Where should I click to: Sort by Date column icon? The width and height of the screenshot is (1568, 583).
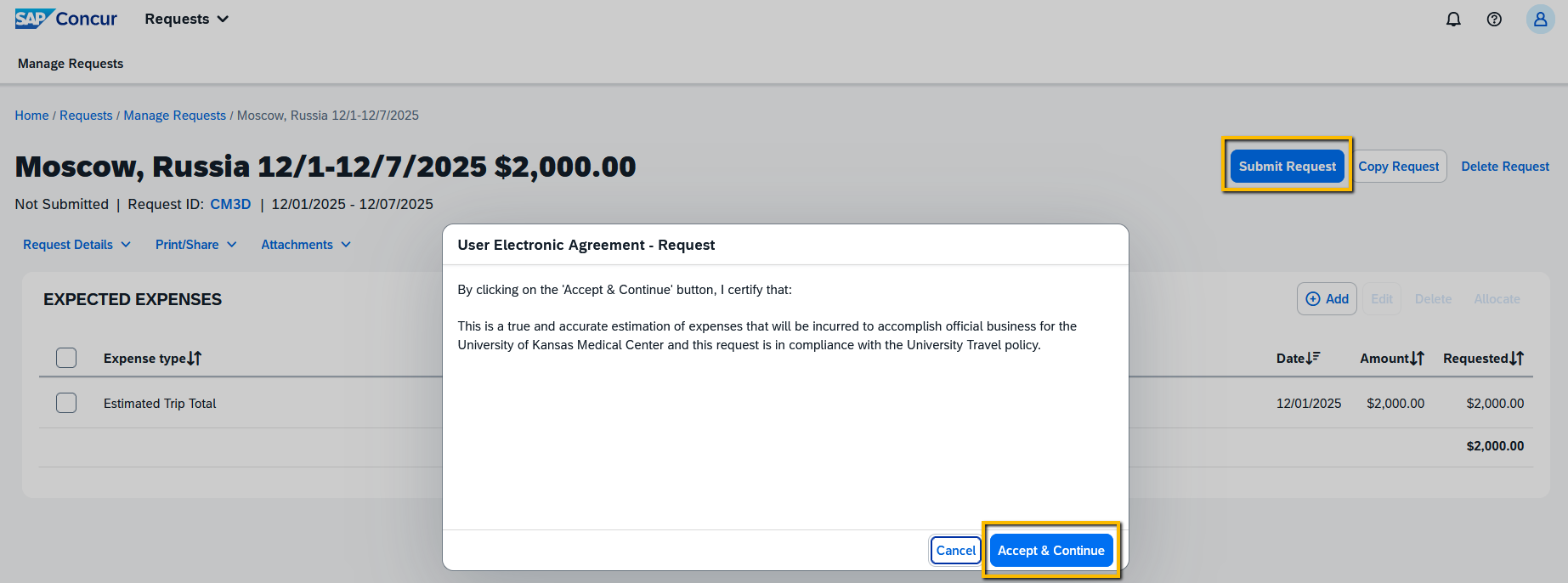click(1313, 359)
